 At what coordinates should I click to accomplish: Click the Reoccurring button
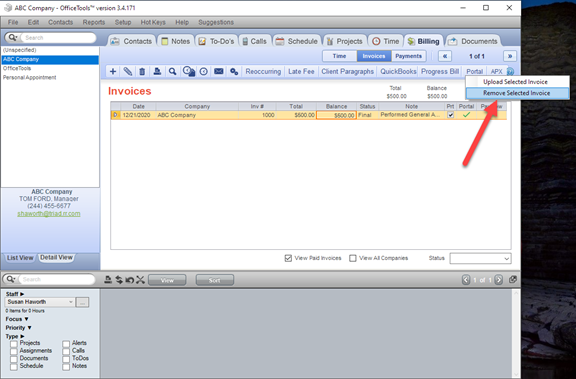[x=263, y=72]
